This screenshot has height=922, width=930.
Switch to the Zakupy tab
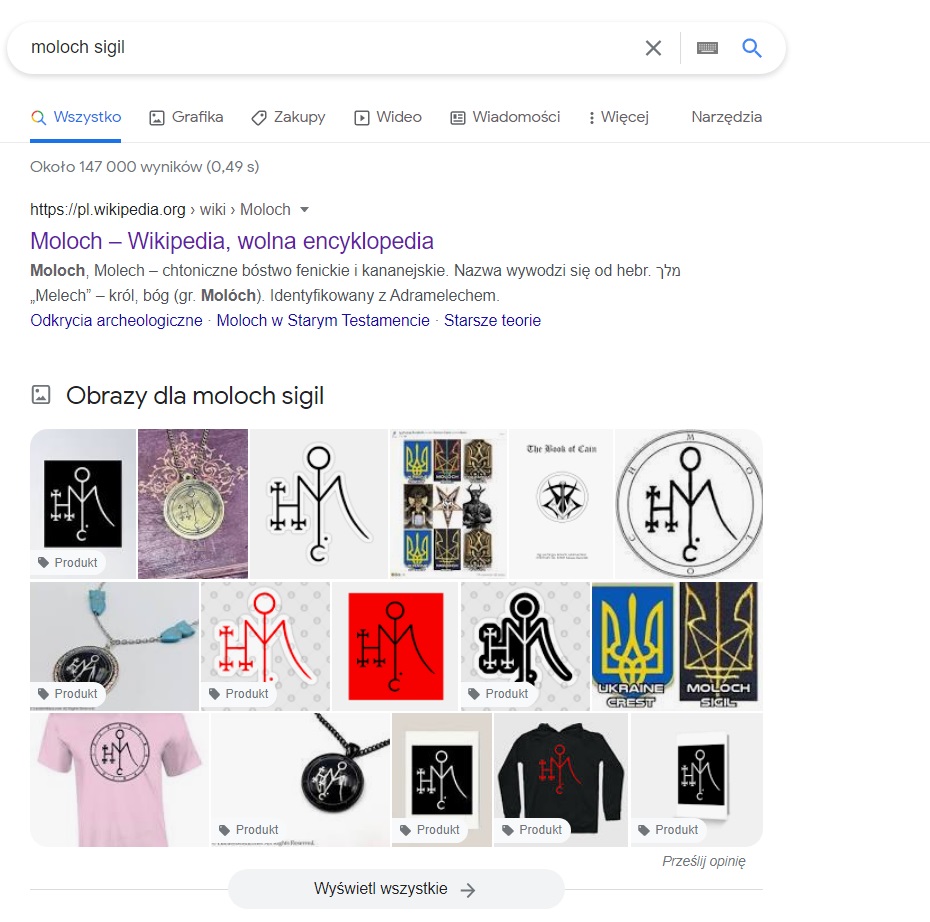pyautogui.click(x=288, y=117)
